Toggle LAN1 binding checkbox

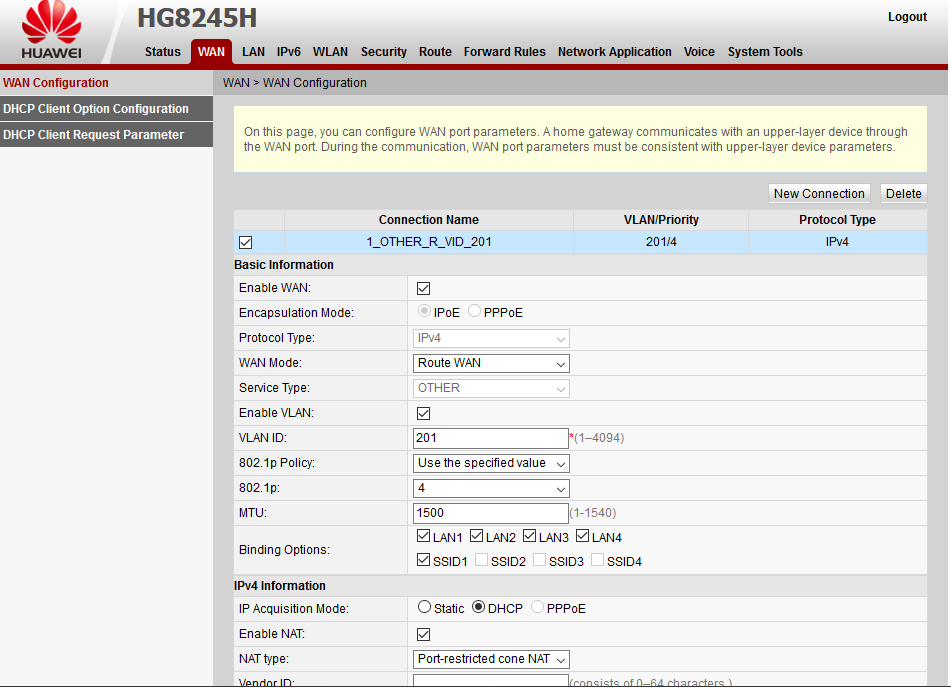pos(423,536)
